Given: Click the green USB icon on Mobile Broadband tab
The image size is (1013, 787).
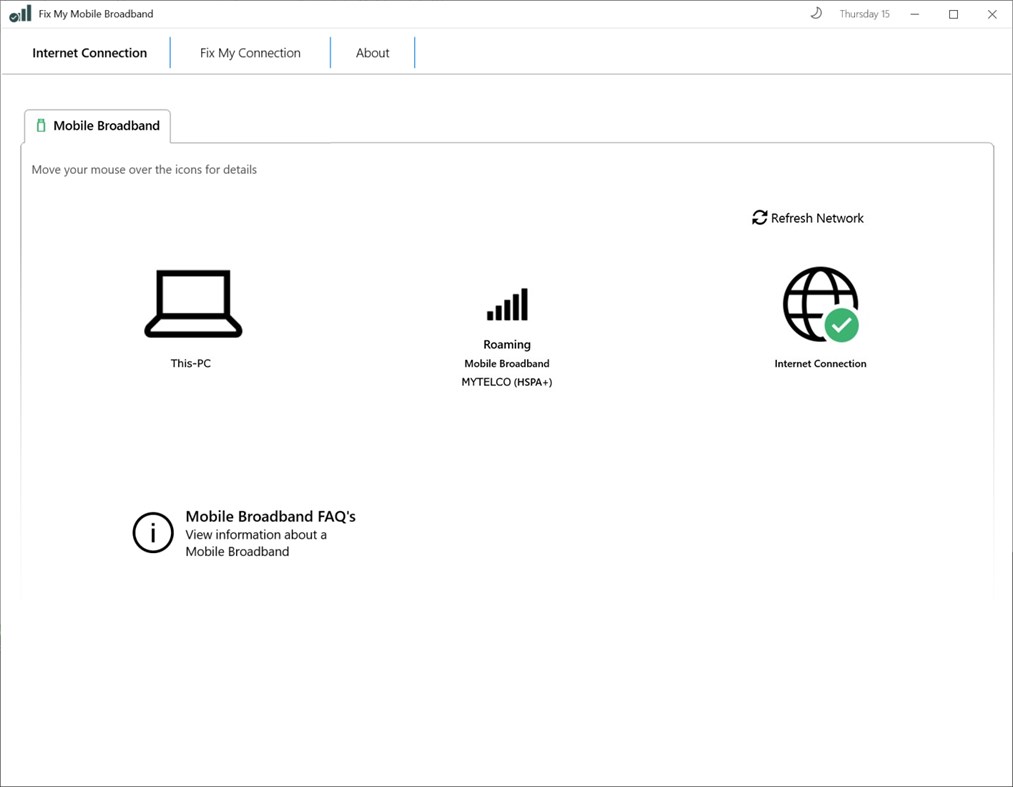Looking at the screenshot, I should [40, 125].
